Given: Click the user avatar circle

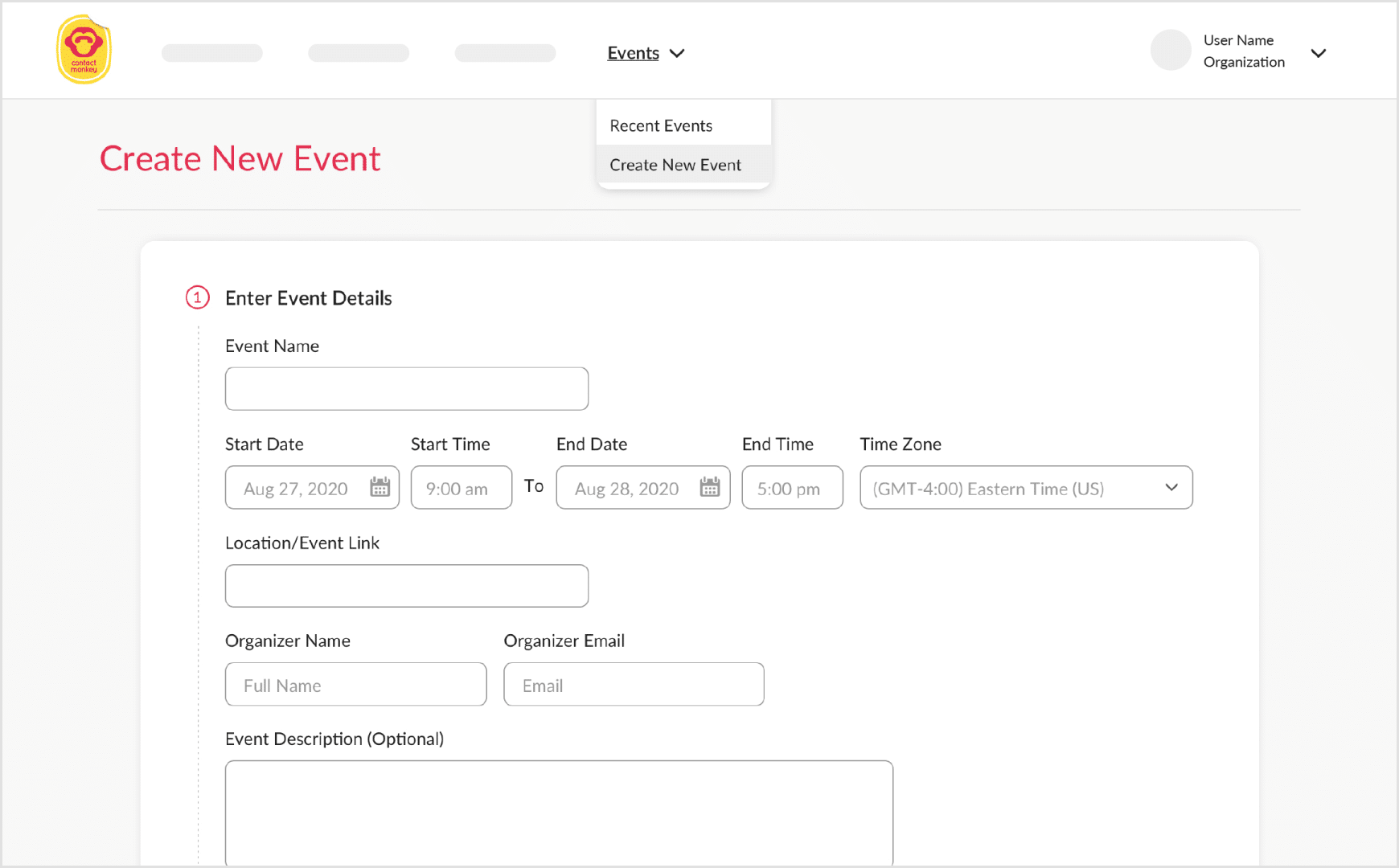Looking at the screenshot, I should tap(1171, 50).
